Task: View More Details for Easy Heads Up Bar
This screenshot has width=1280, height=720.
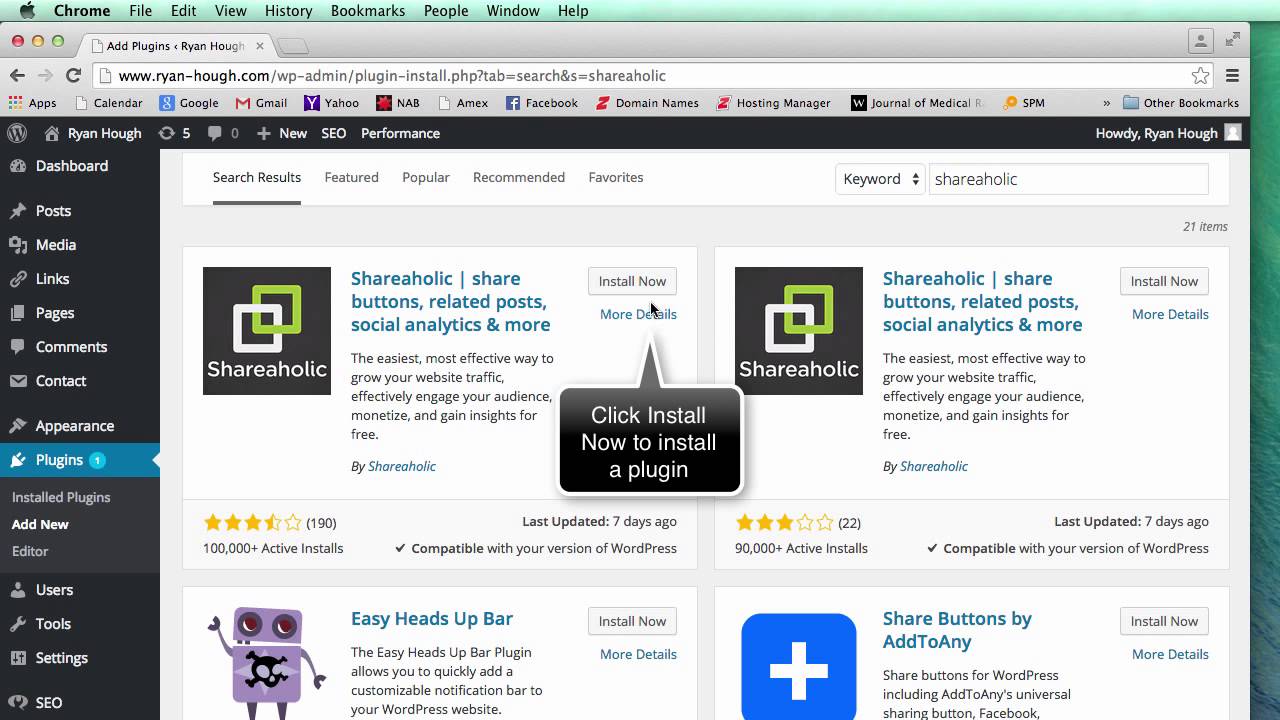Action: [638, 654]
